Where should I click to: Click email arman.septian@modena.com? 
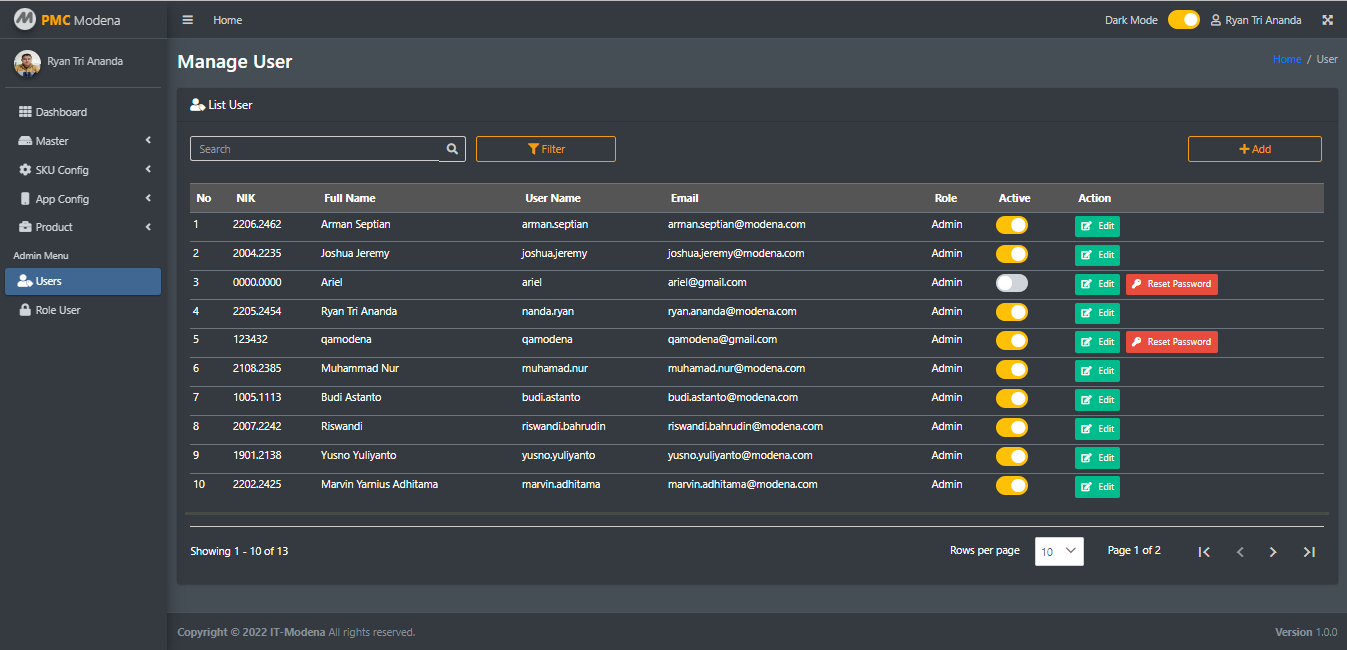point(737,224)
